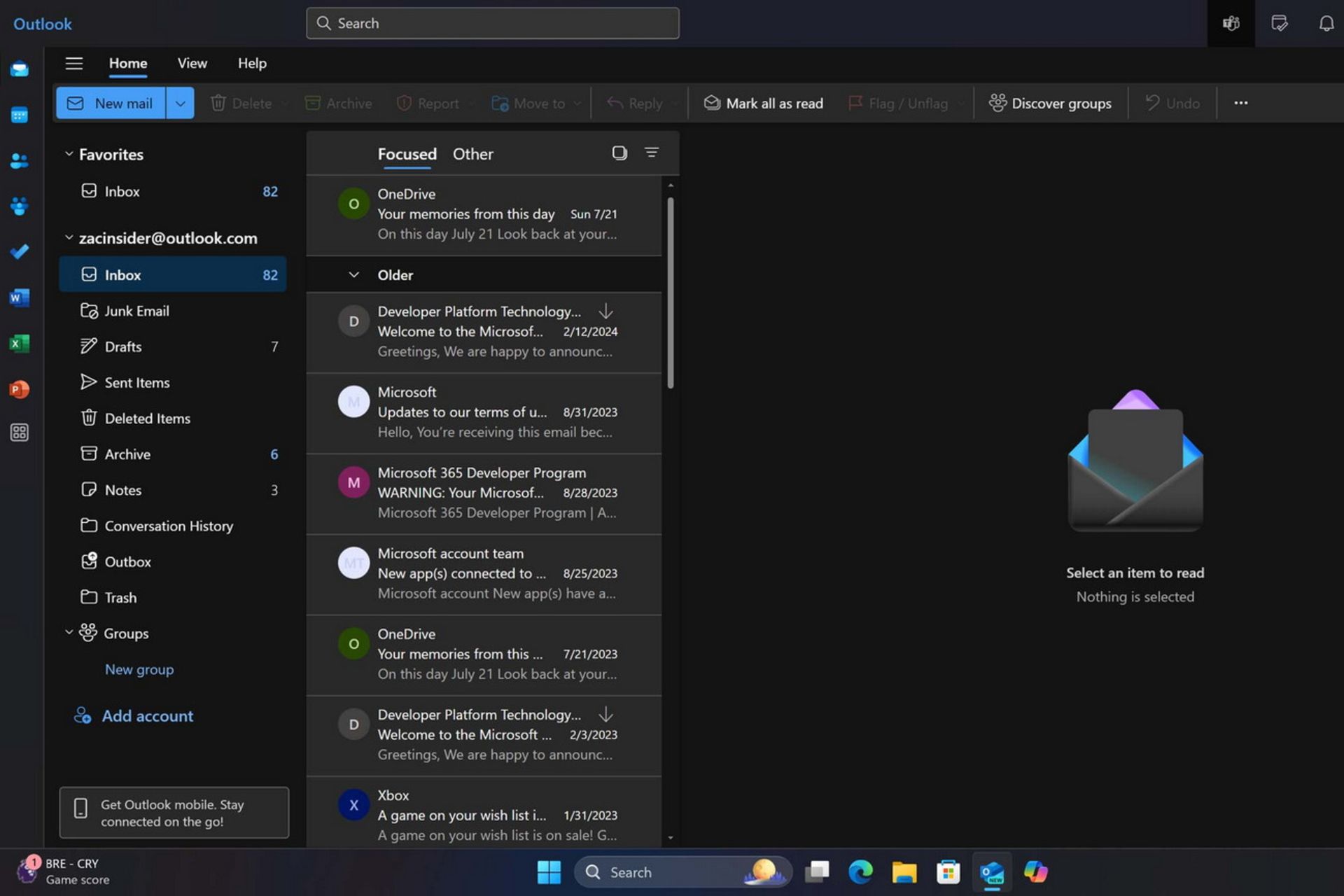Open Task View on taskbar

(817, 872)
